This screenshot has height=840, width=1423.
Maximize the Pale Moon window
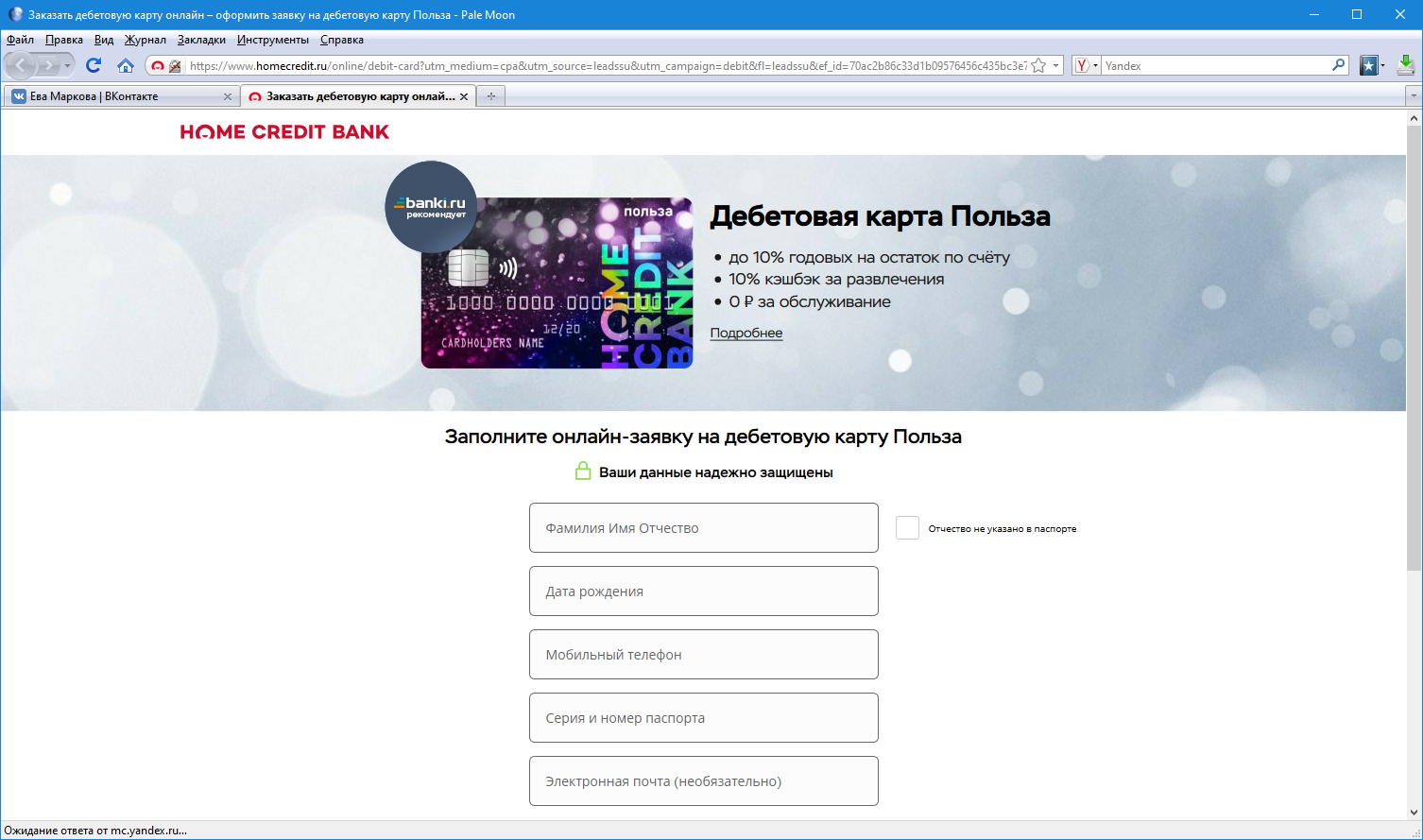click(x=1357, y=14)
